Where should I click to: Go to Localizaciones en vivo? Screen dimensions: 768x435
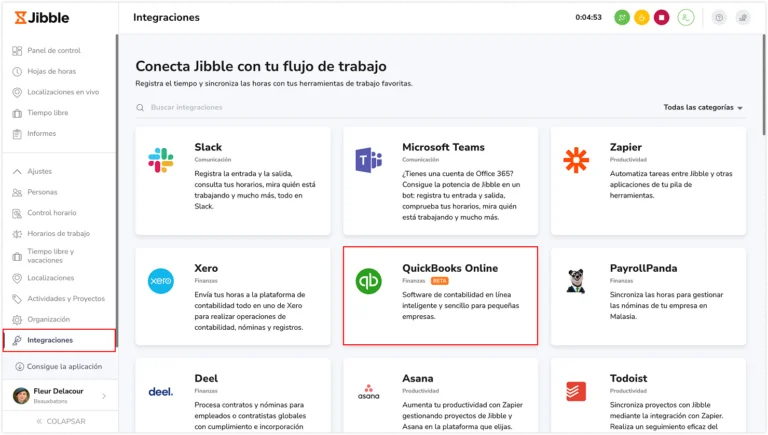coord(63,92)
